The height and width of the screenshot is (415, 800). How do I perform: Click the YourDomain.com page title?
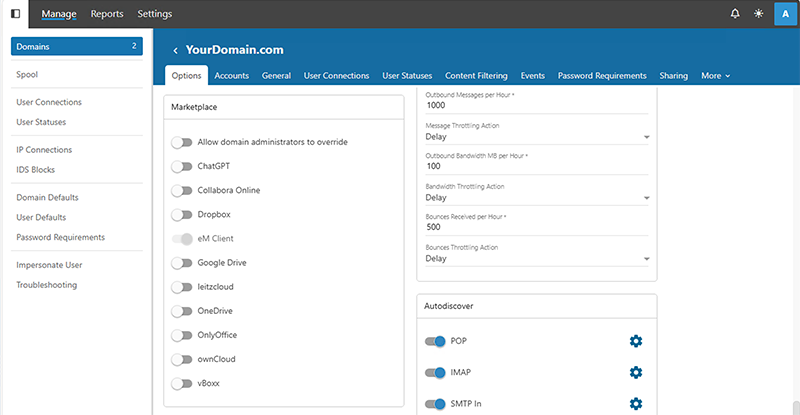pos(235,50)
